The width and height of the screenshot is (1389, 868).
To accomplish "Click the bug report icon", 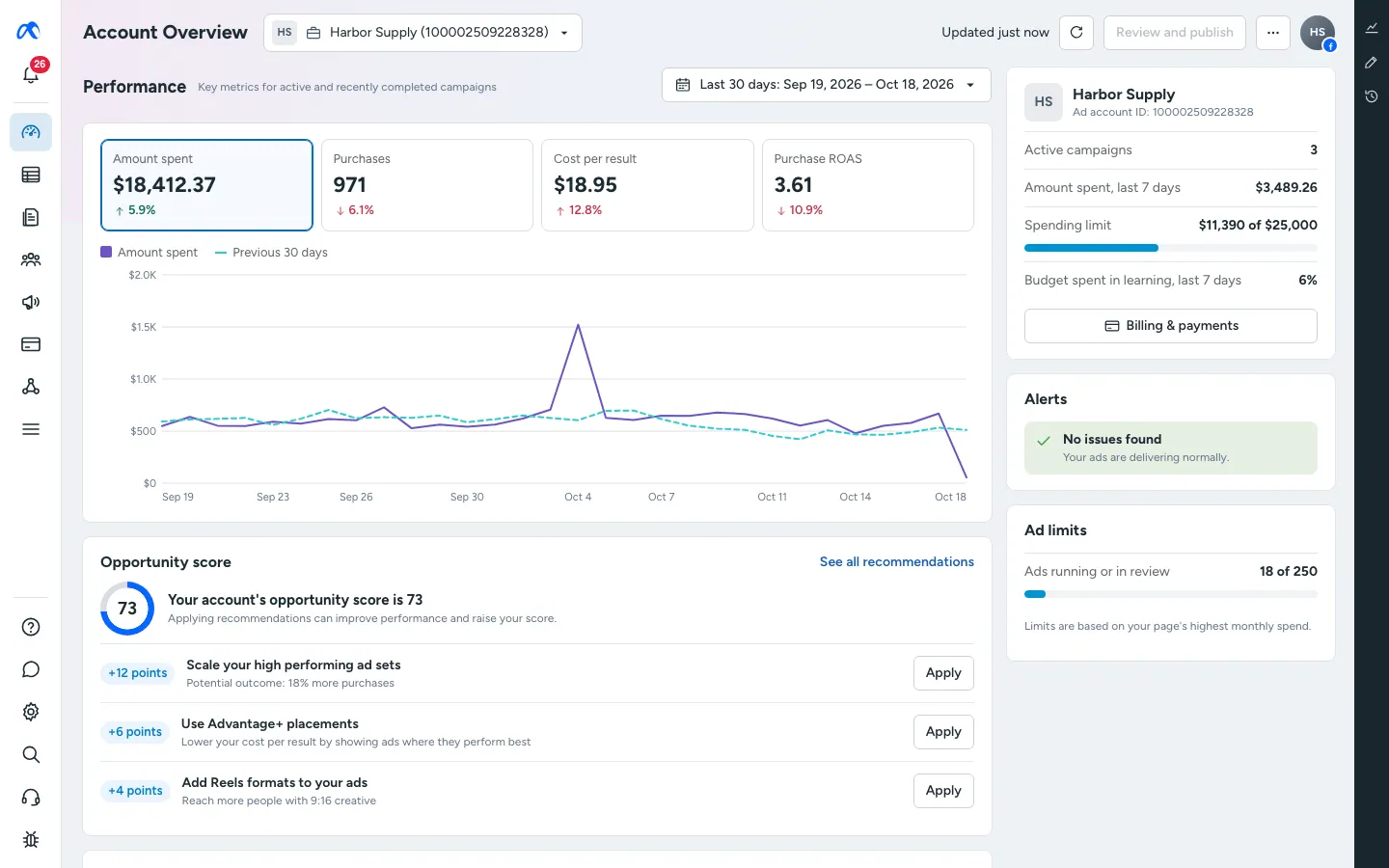I will 31,839.
